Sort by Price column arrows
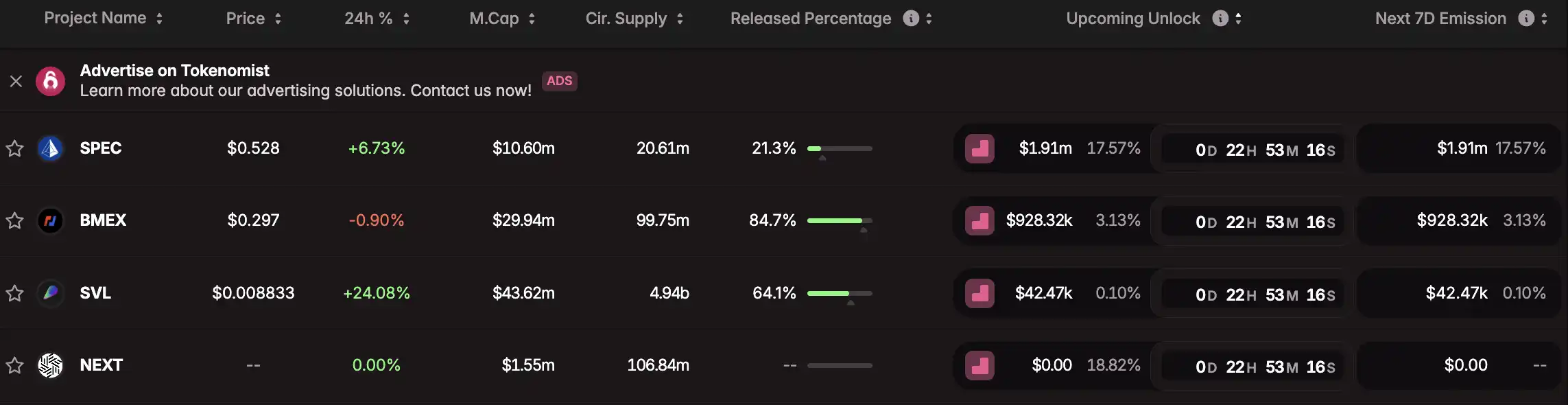This screenshot has height=405, width=1568. [x=278, y=19]
